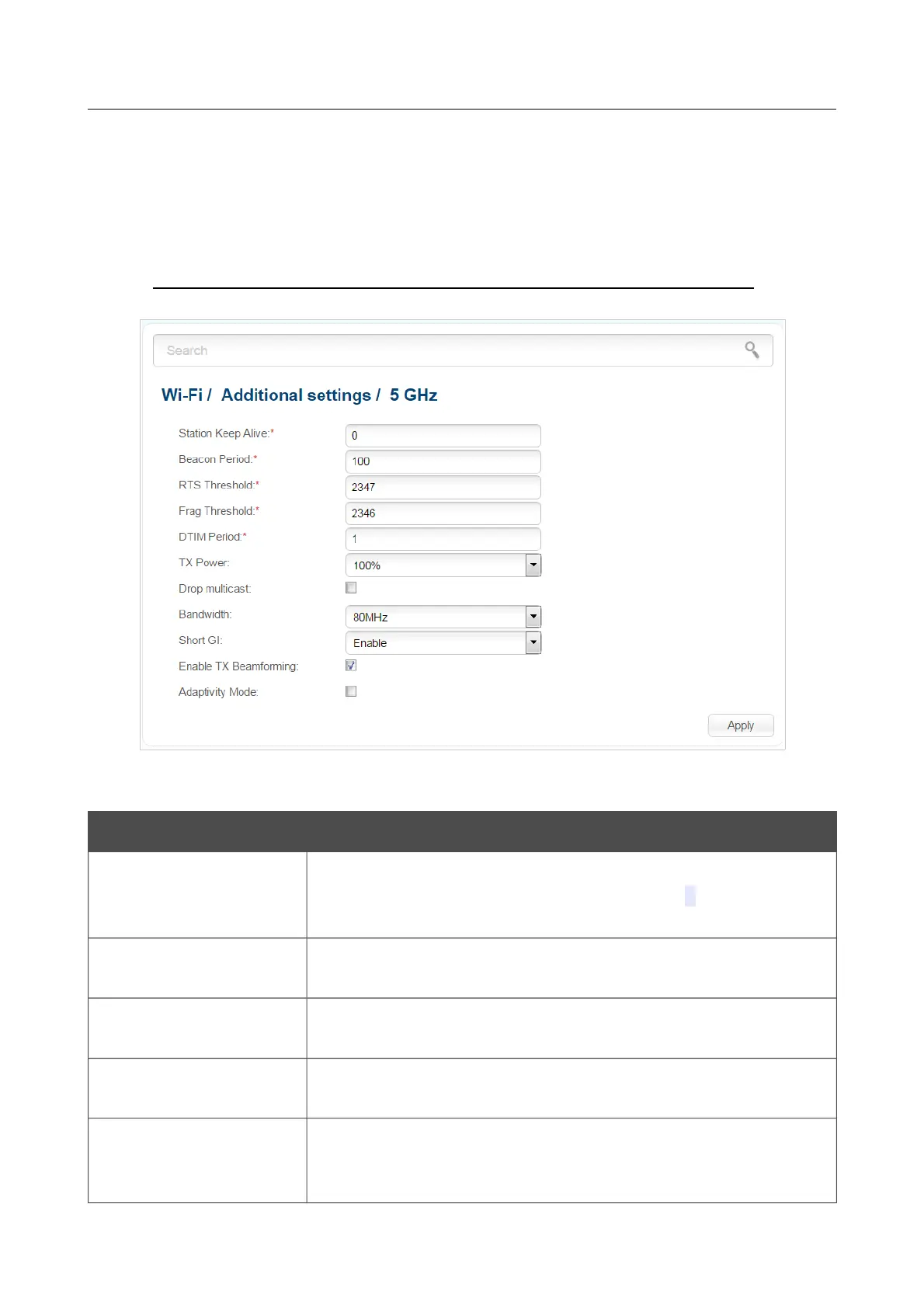The image size is (924, 1308).
Task: Click the Short GI label
Action: pyautogui.click(x=200, y=640)
